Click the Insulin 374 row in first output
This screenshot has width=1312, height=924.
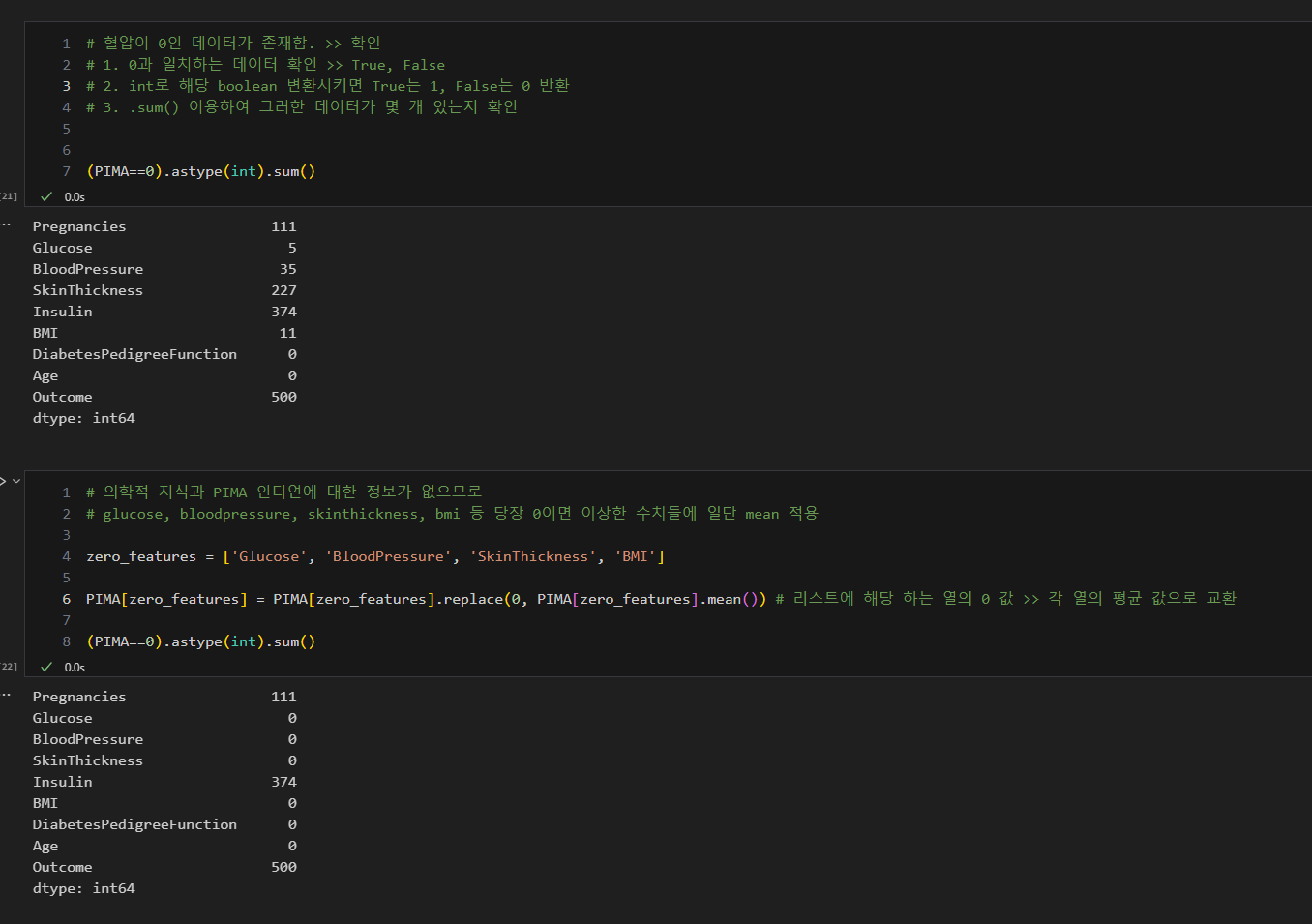tap(164, 312)
